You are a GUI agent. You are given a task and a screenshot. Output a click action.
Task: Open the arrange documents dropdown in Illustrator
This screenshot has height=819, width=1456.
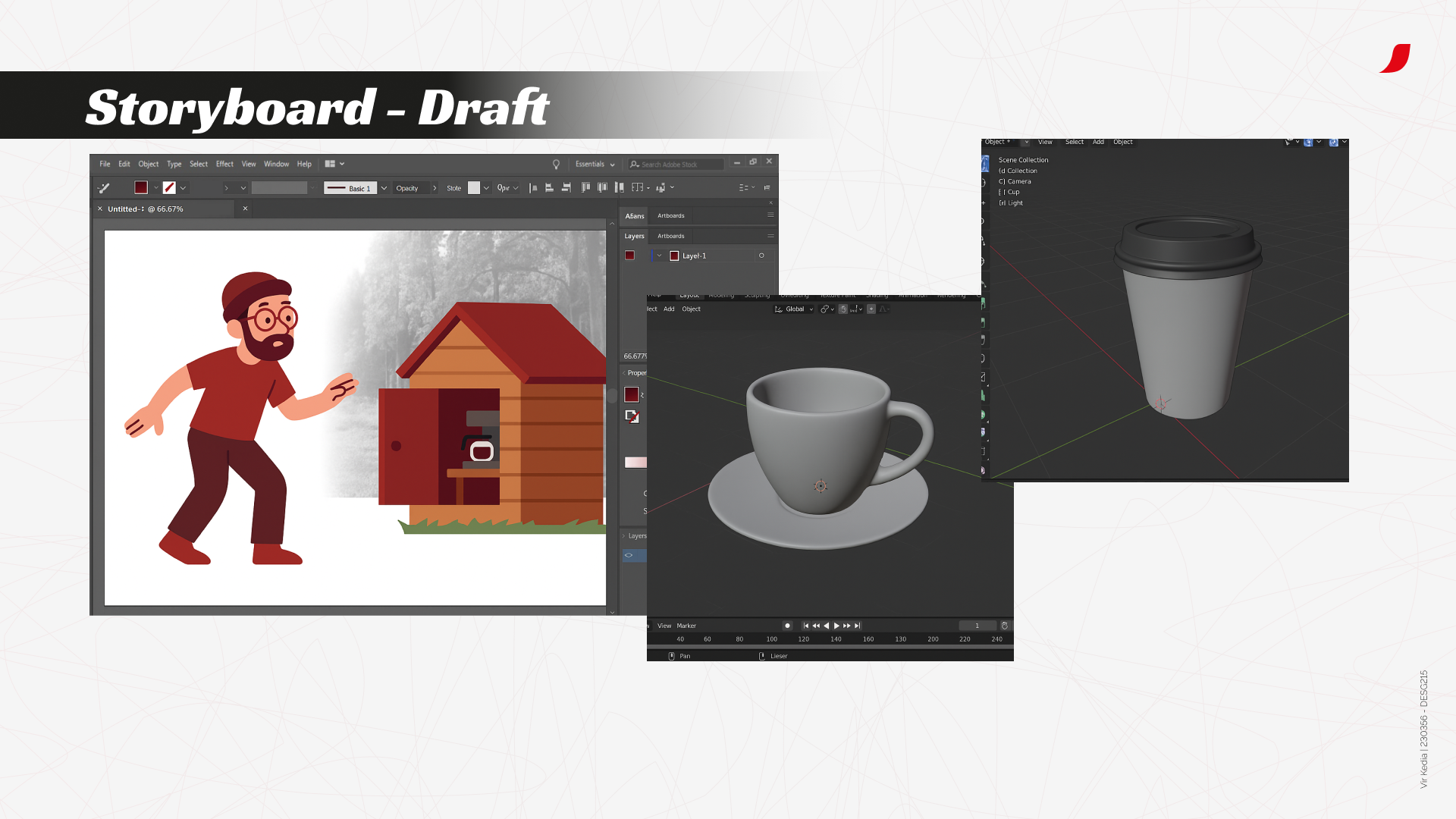(334, 164)
